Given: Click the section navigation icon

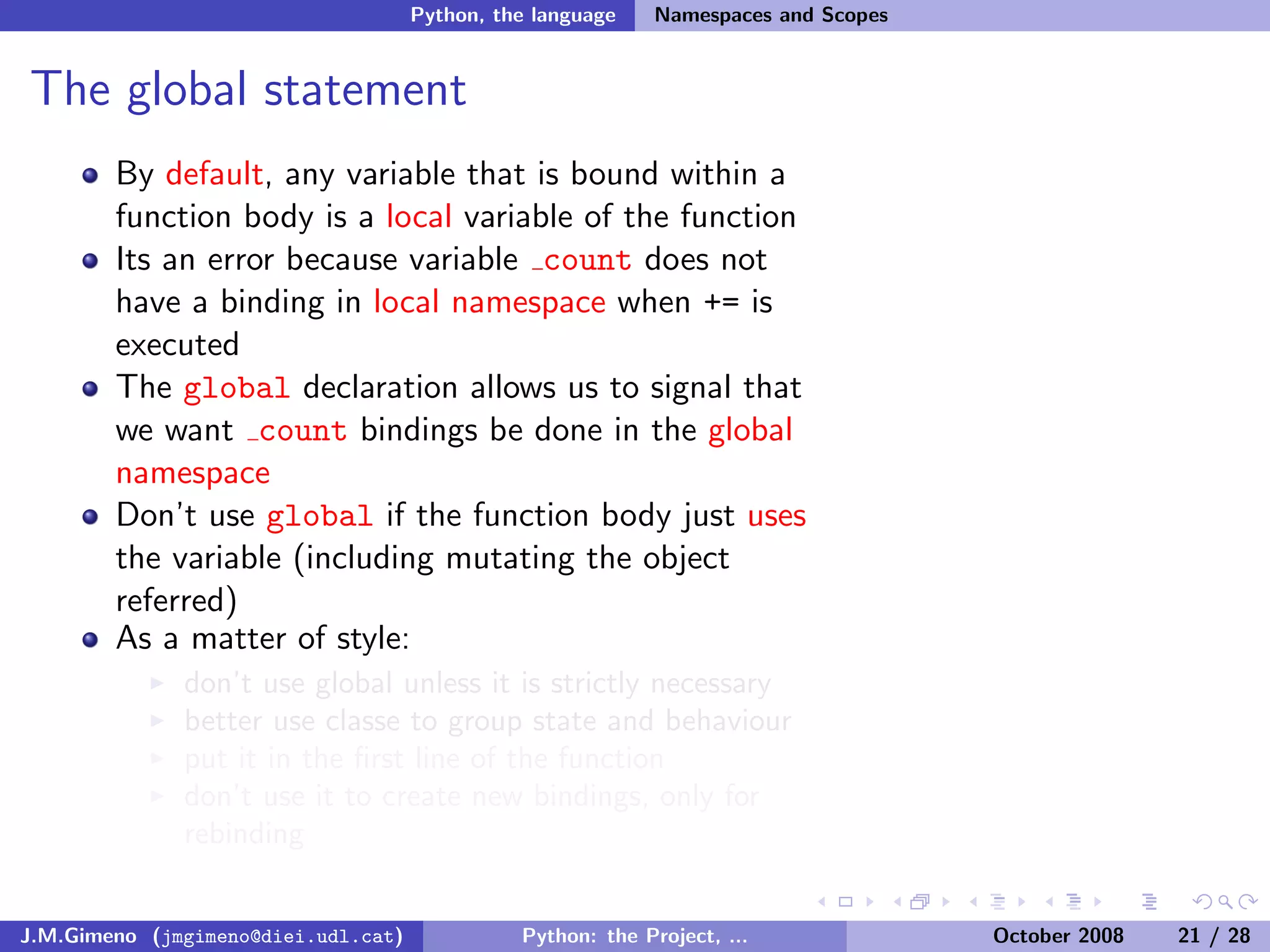Looking at the screenshot, I should [1073, 902].
